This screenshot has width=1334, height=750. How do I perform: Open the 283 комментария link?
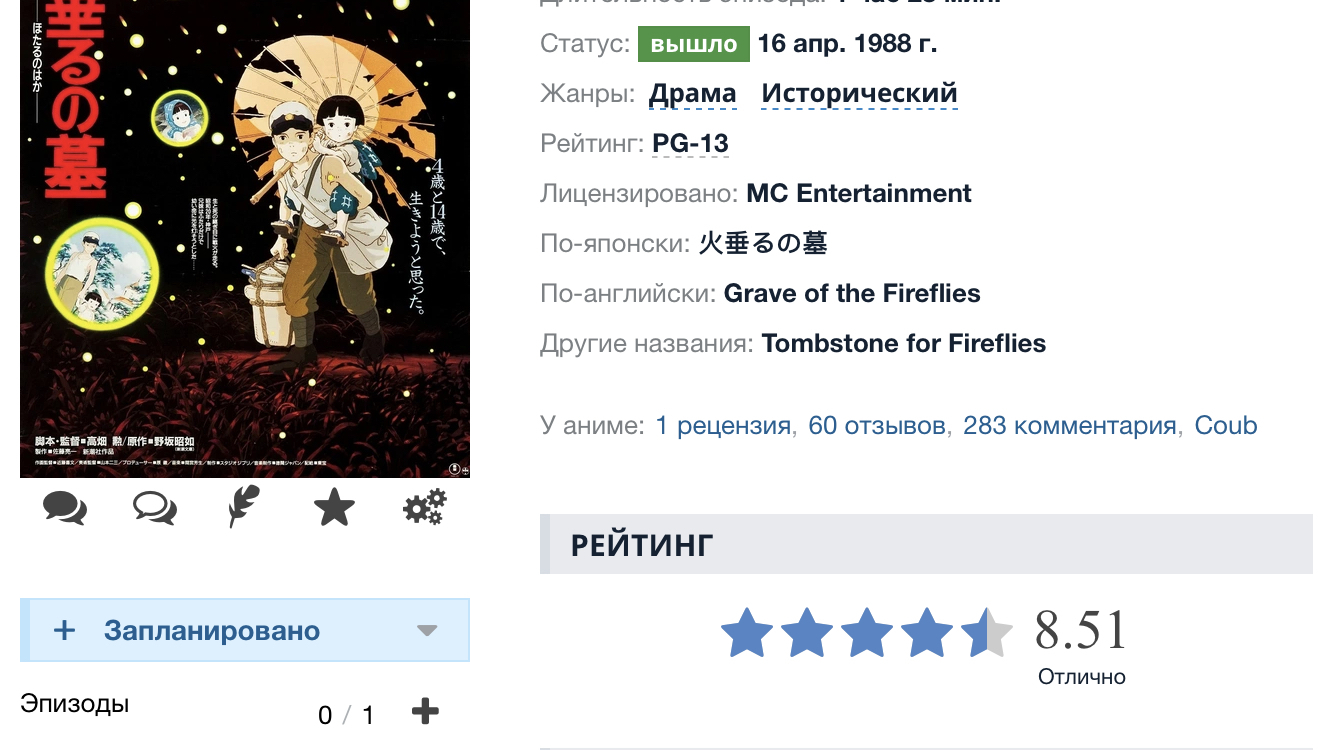tap(1069, 425)
